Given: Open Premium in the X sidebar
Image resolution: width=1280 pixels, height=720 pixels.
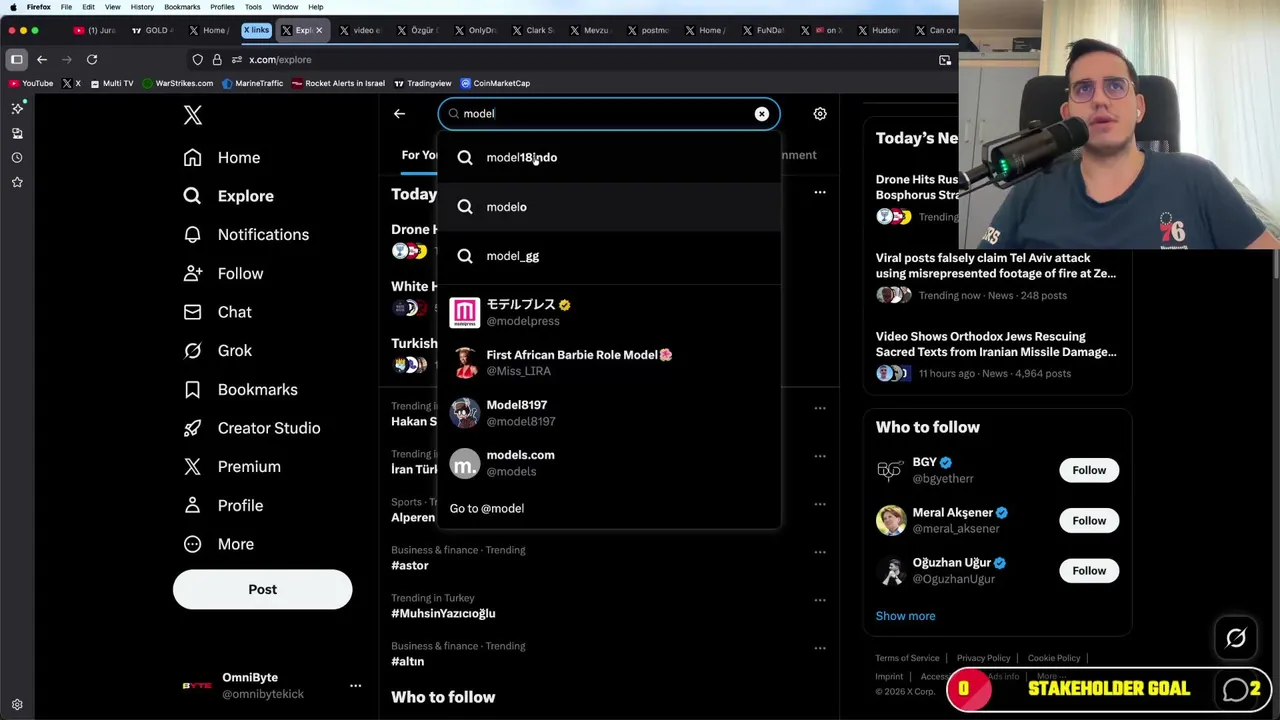Looking at the screenshot, I should (x=232, y=467).
